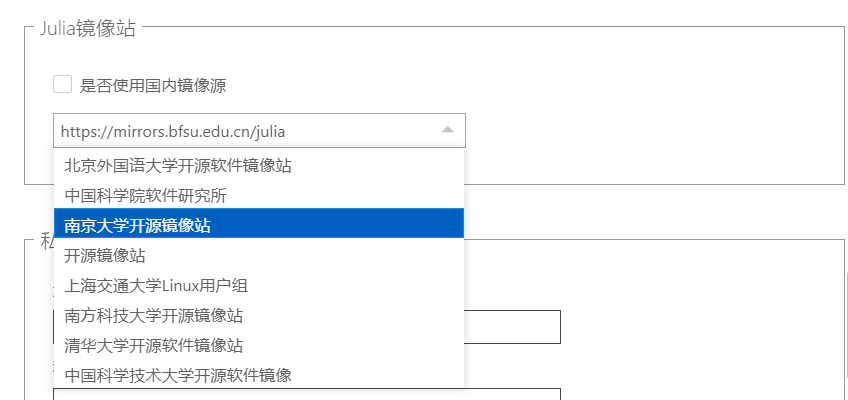848x400 pixels.
Task: Pick 清华大学开源软件镜像站 from the dropdown
Action: click(x=154, y=345)
